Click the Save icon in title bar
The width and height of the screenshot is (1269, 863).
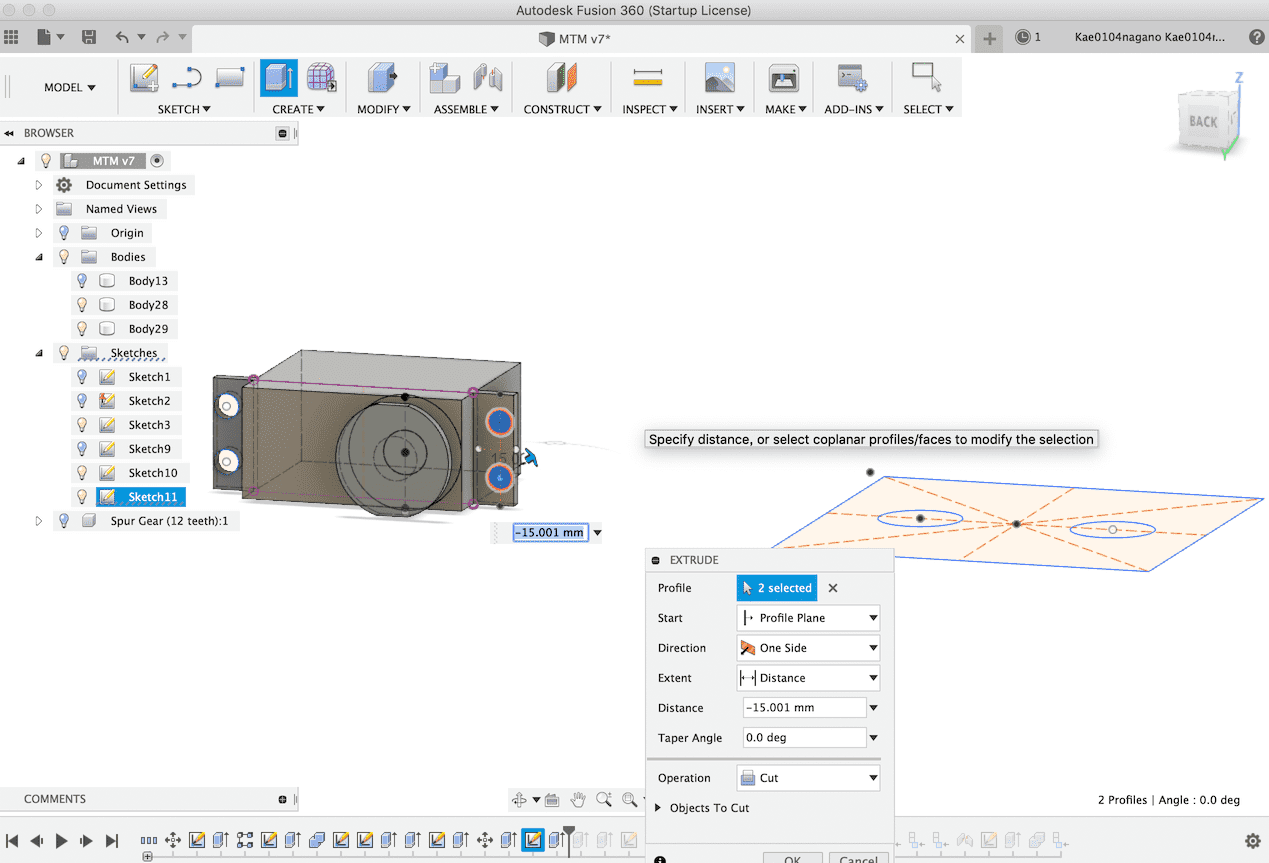point(89,37)
